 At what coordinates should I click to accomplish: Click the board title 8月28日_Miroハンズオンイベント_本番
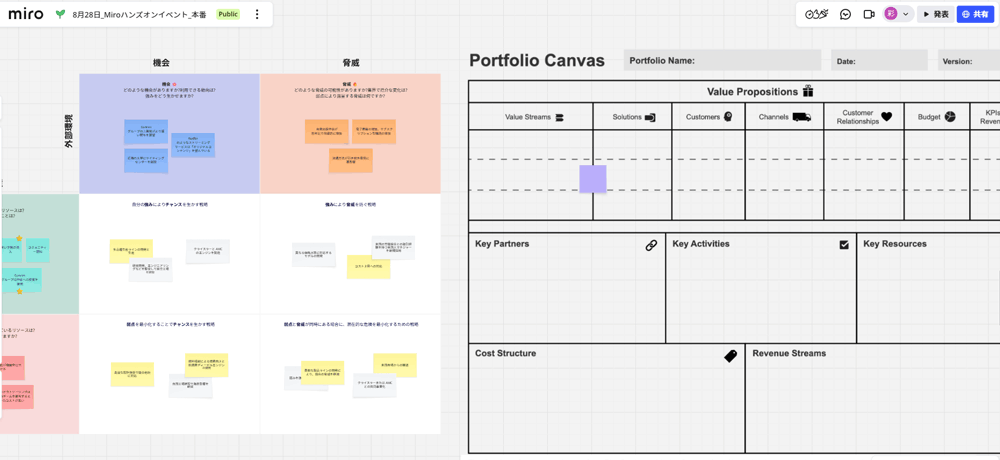click(x=140, y=14)
